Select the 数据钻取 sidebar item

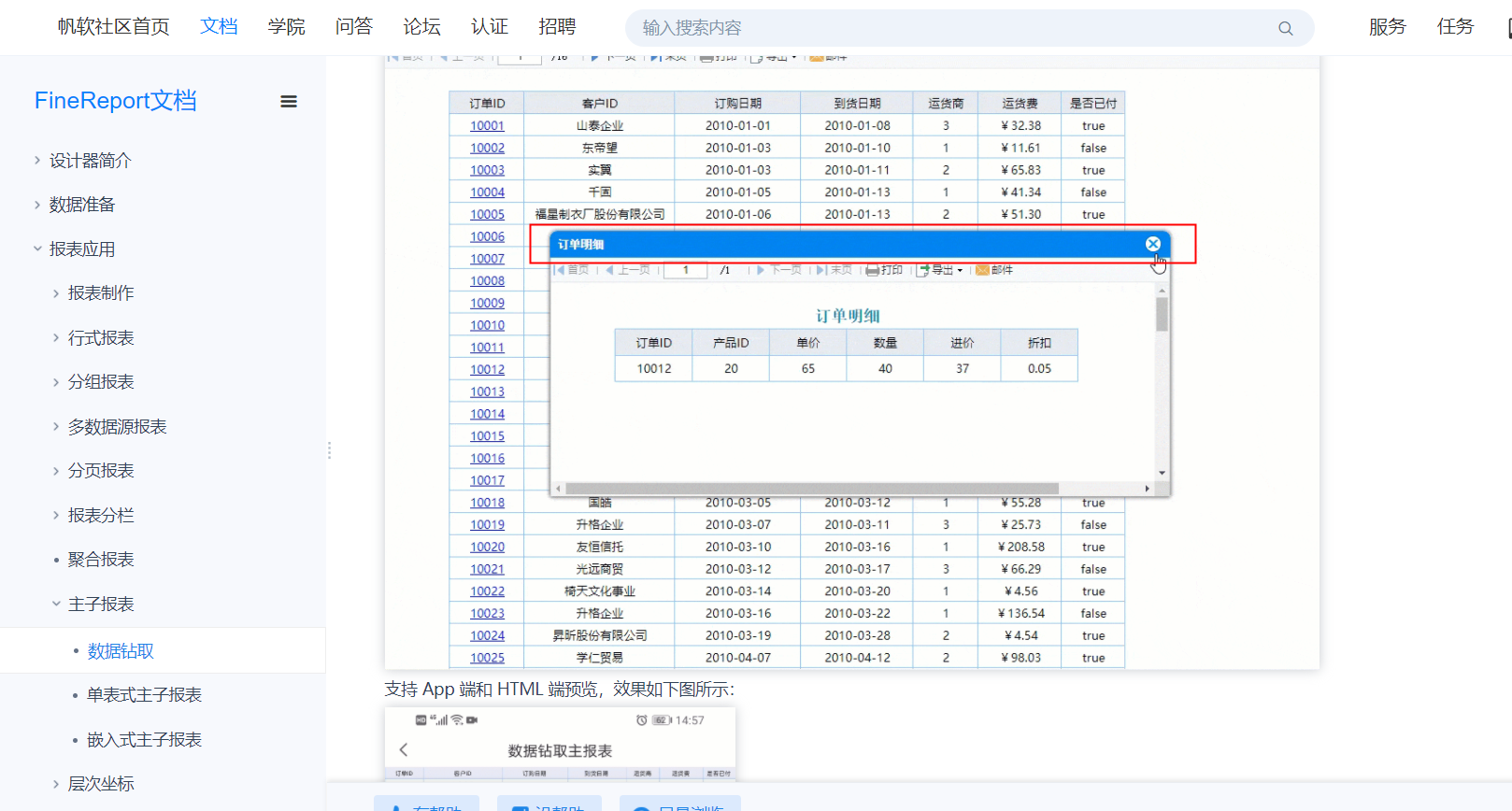121,651
